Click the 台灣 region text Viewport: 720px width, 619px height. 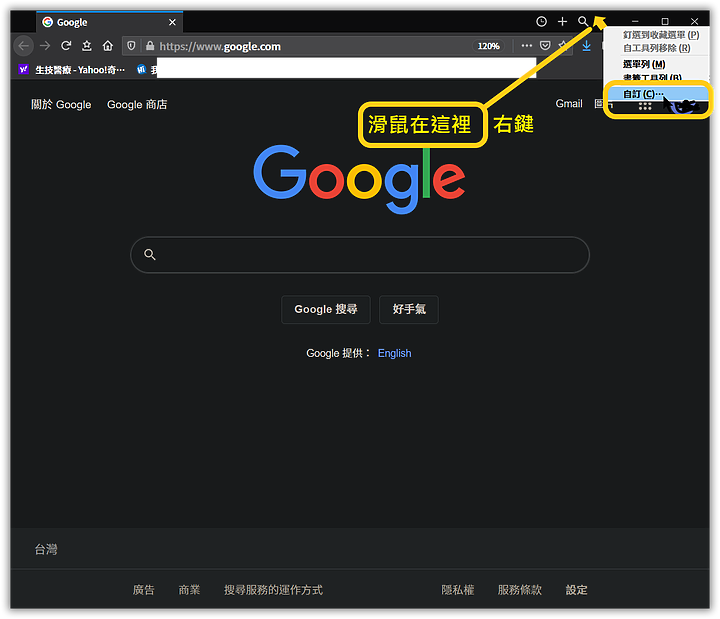[x=46, y=549]
